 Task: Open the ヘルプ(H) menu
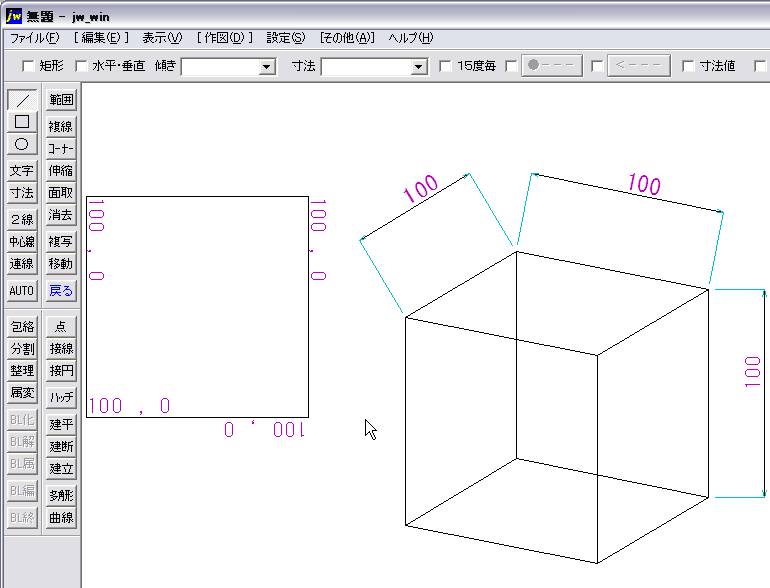pos(411,38)
